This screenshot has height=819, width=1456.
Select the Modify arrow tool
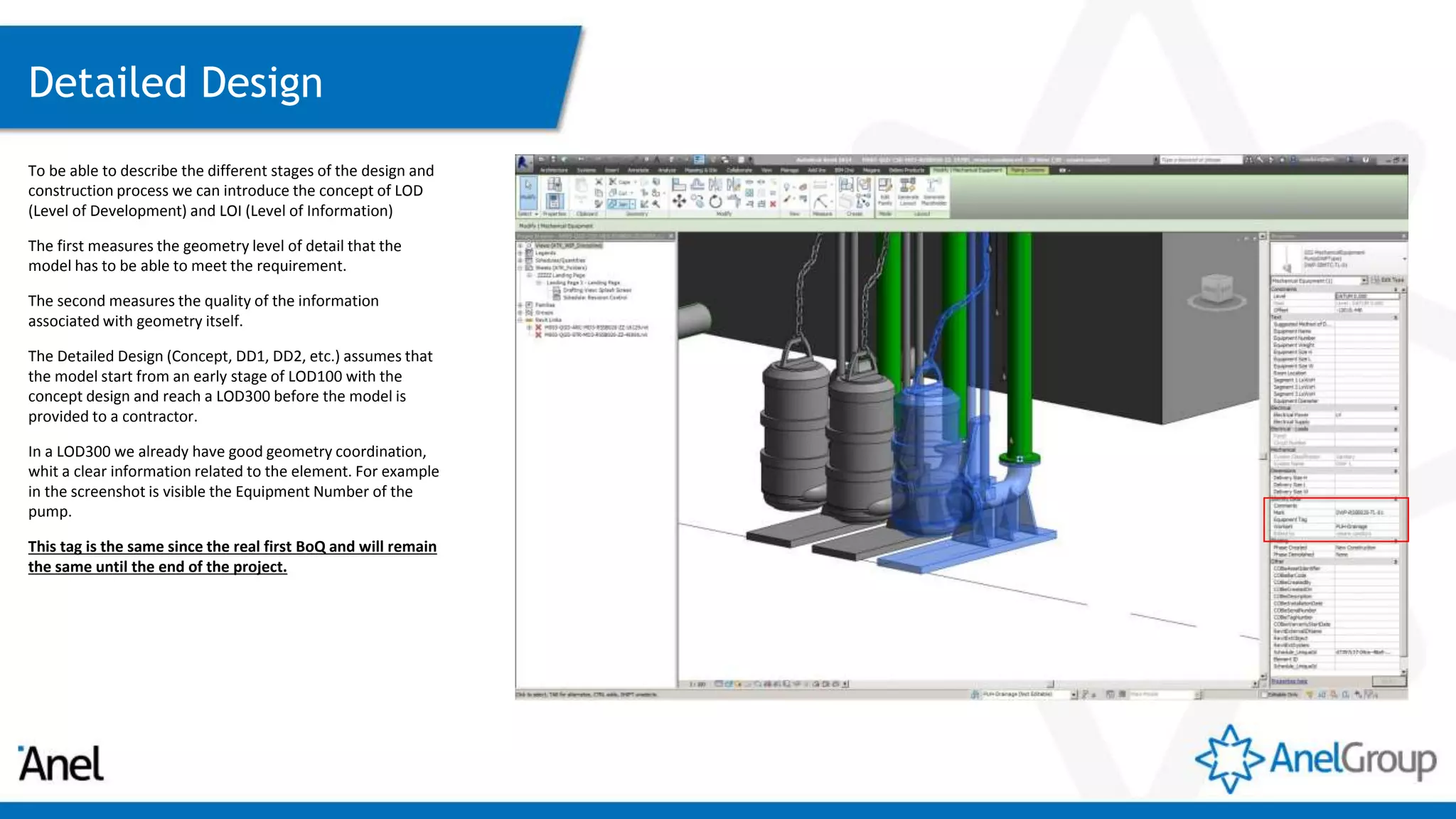528,191
